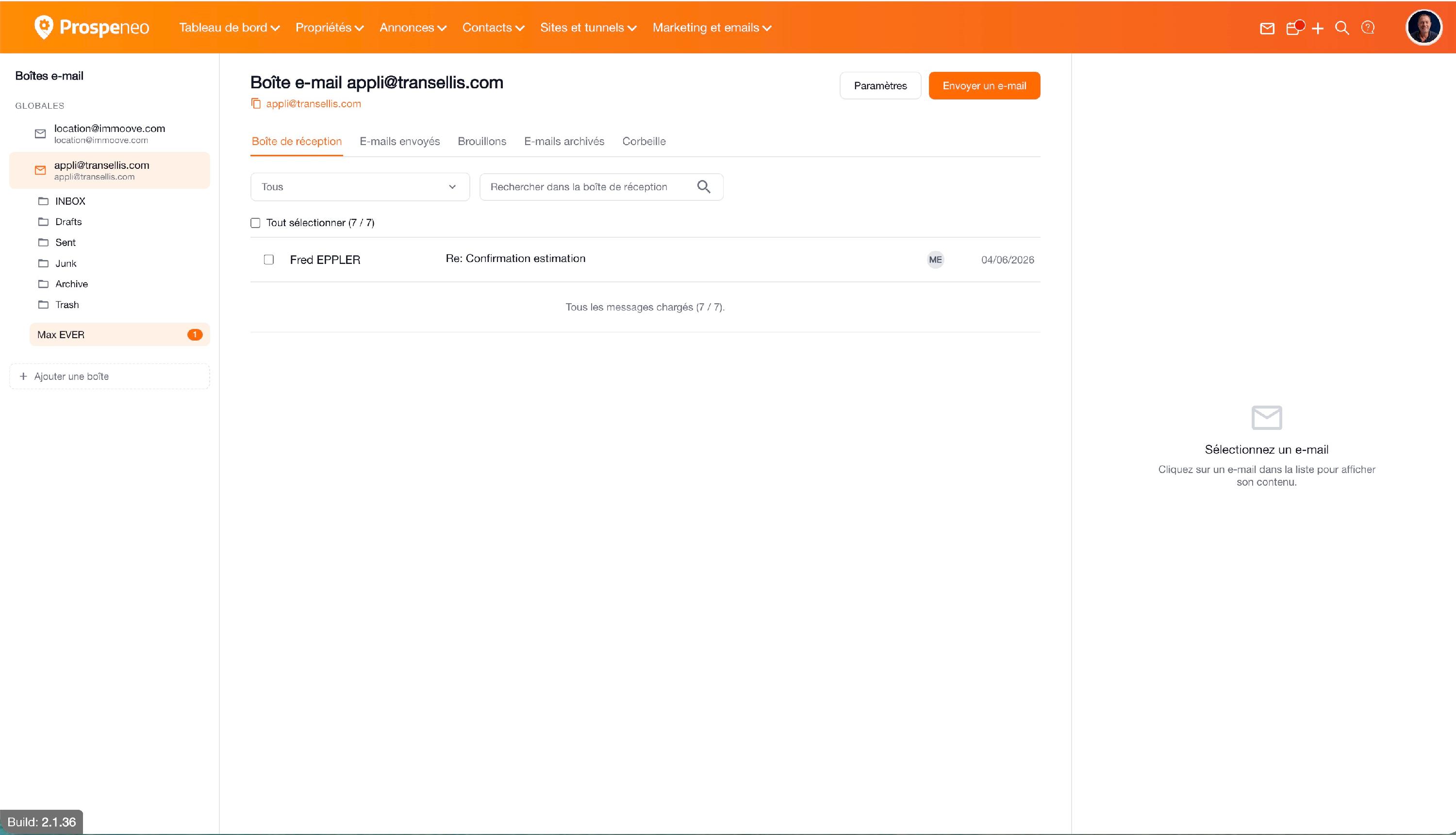Viewport: 1456px width, 835px height.
Task: Select the Max EVER mailbox
Action: click(x=119, y=334)
